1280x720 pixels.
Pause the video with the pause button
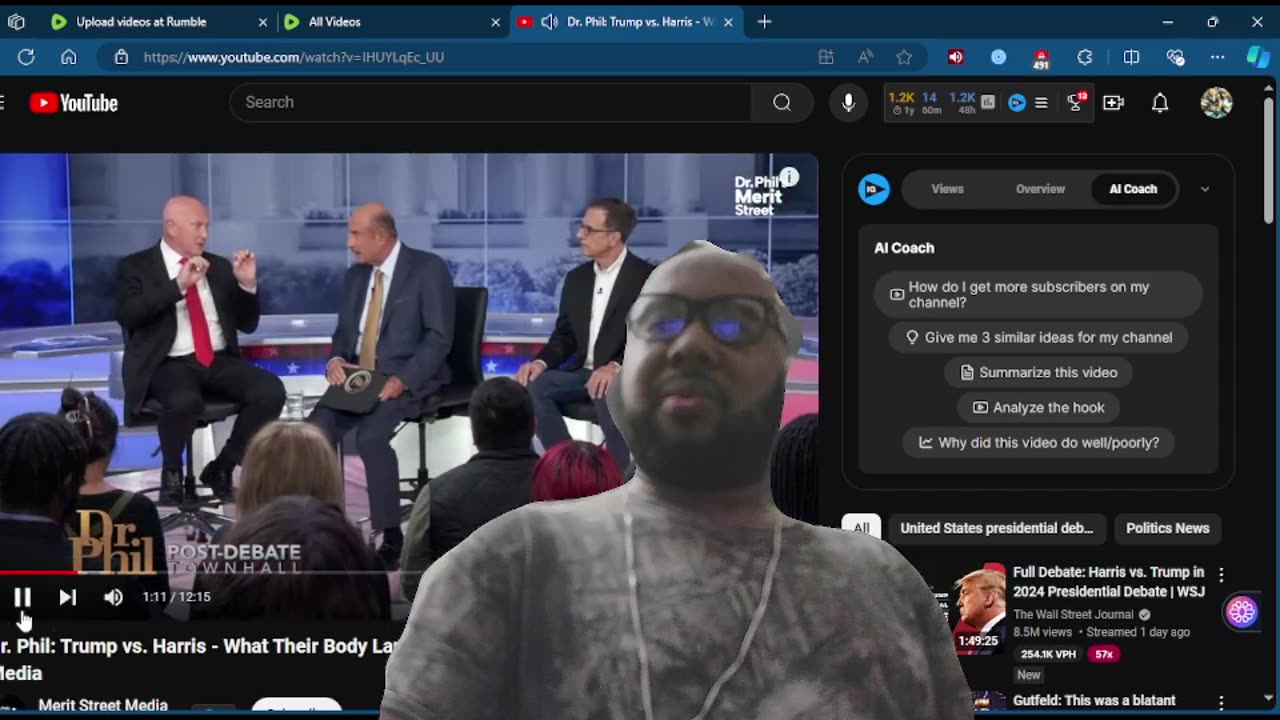(22, 597)
